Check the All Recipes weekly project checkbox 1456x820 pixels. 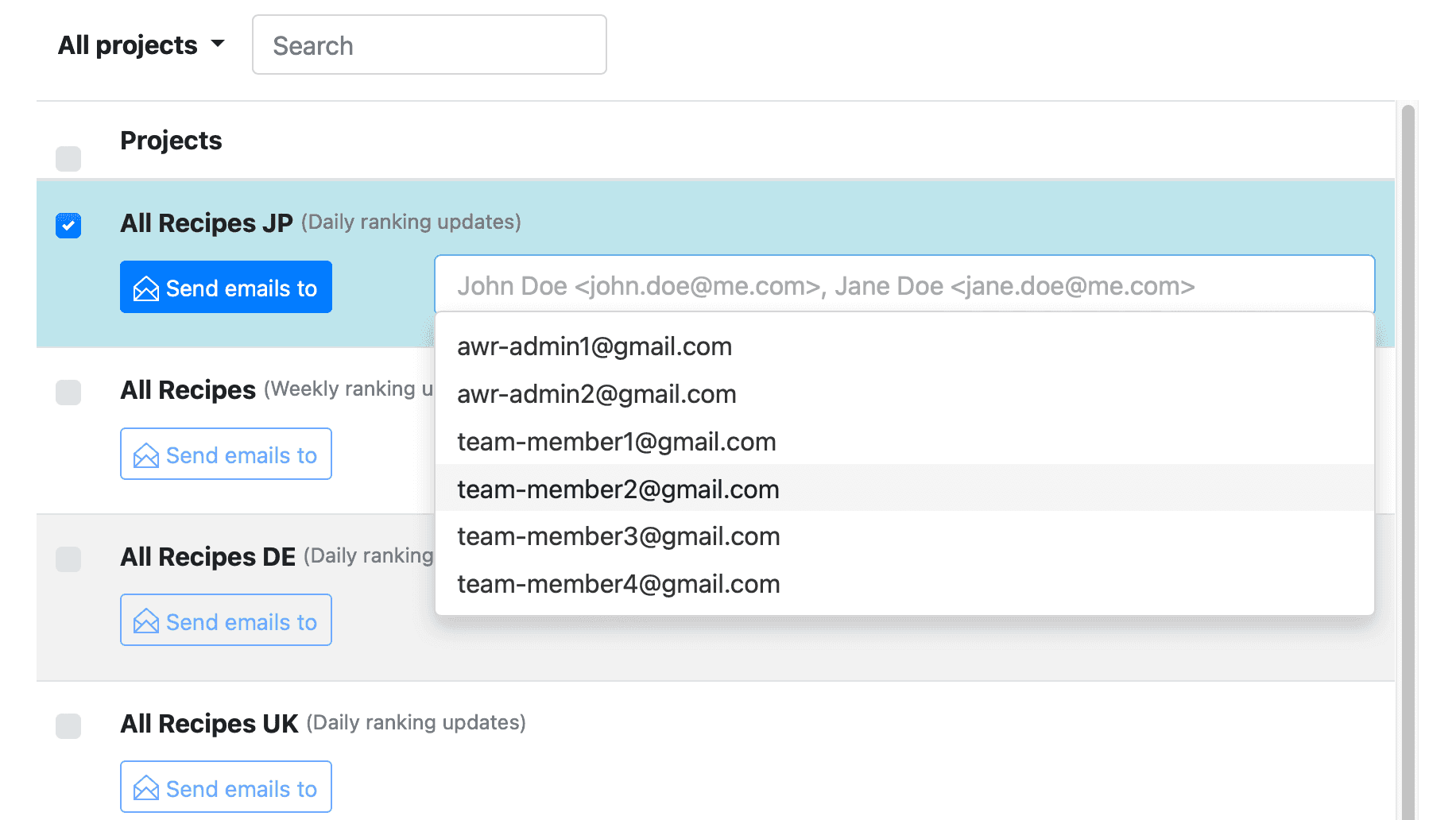coord(68,392)
